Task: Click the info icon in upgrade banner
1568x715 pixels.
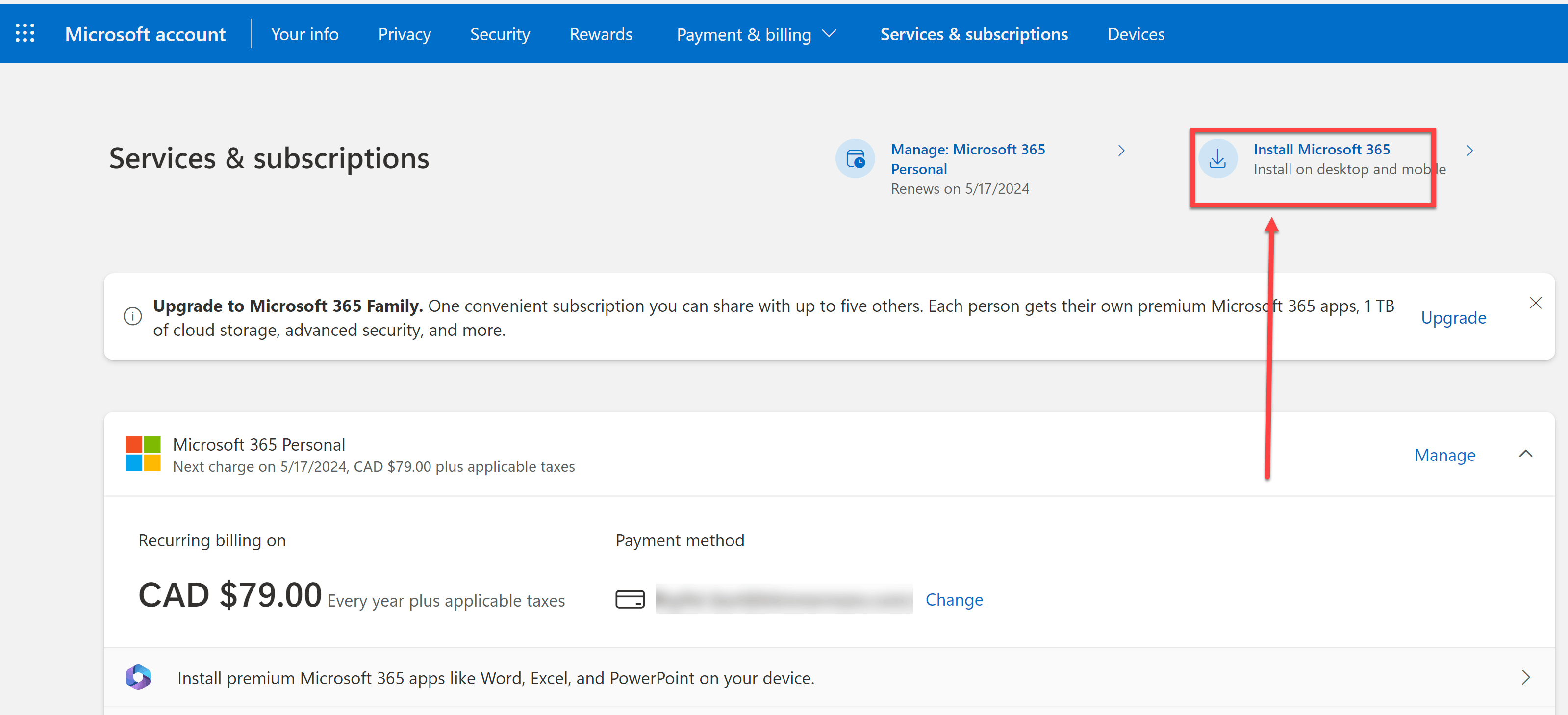Action: tap(133, 317)
